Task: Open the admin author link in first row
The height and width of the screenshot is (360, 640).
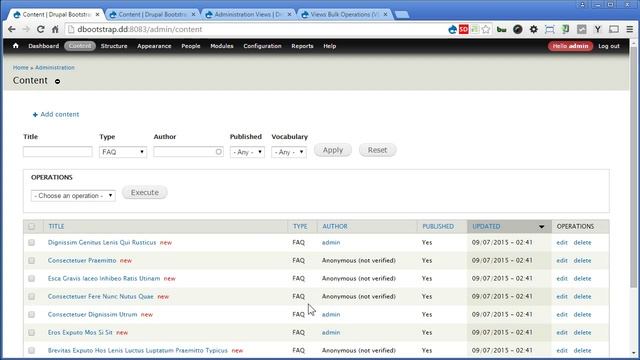Action: [x=331, y=242]
